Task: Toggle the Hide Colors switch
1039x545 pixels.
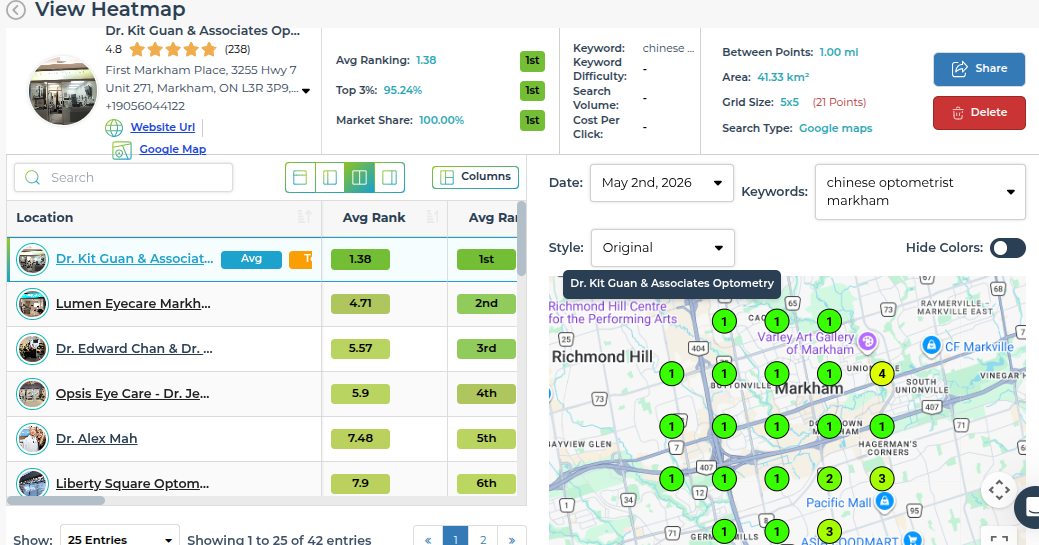Action: tap(1007, 248)
